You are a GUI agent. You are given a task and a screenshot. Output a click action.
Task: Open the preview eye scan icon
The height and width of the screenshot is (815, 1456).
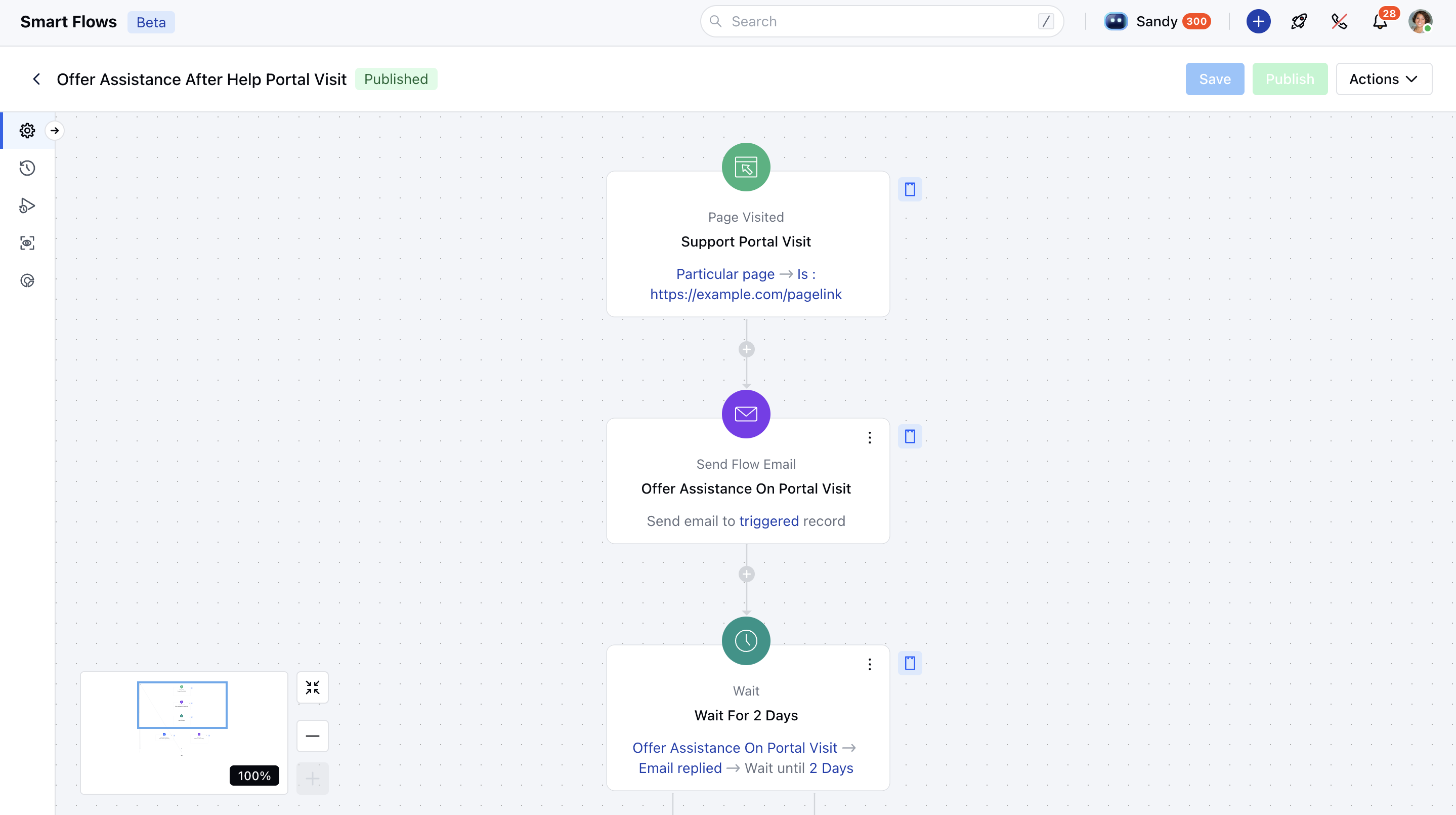coord(27,243)
